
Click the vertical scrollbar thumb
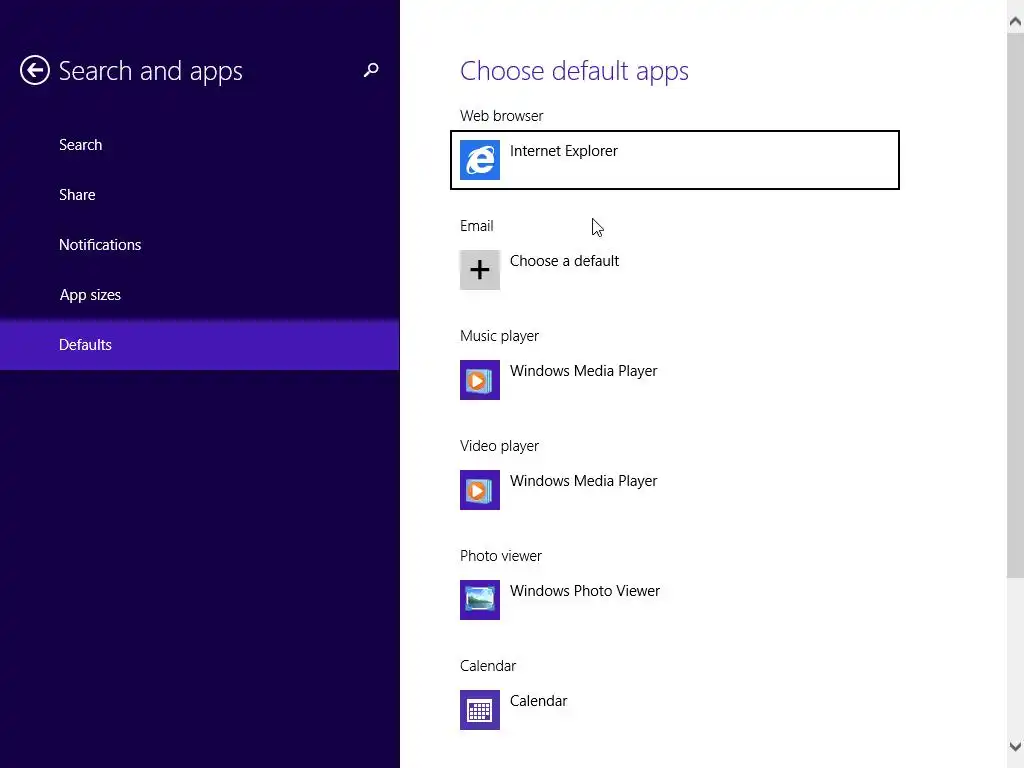coord(1015,306)
